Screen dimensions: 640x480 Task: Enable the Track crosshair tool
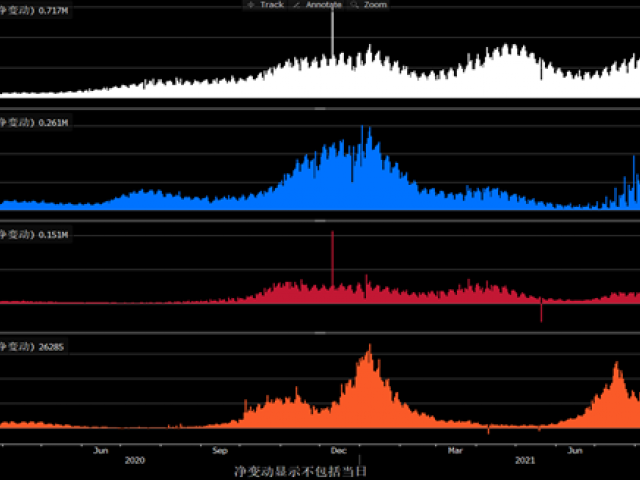point(265,5)
